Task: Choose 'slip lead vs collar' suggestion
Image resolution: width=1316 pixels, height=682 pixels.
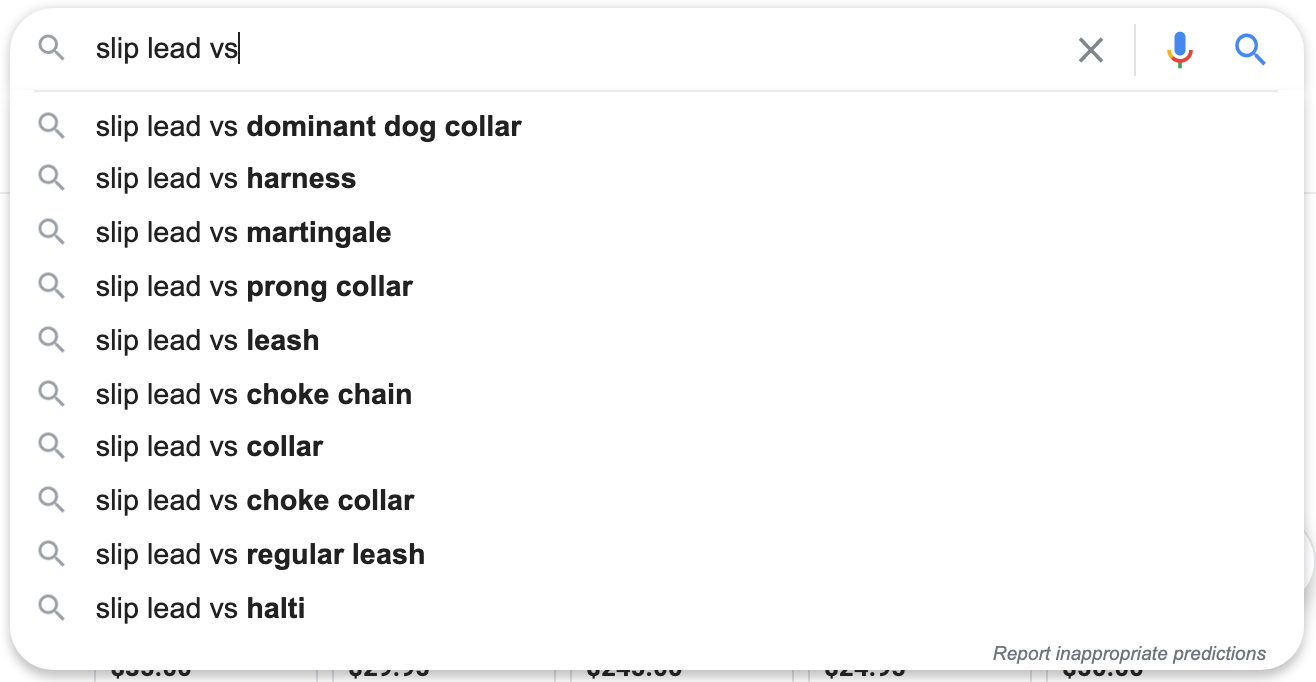Action: pos(657,446)
